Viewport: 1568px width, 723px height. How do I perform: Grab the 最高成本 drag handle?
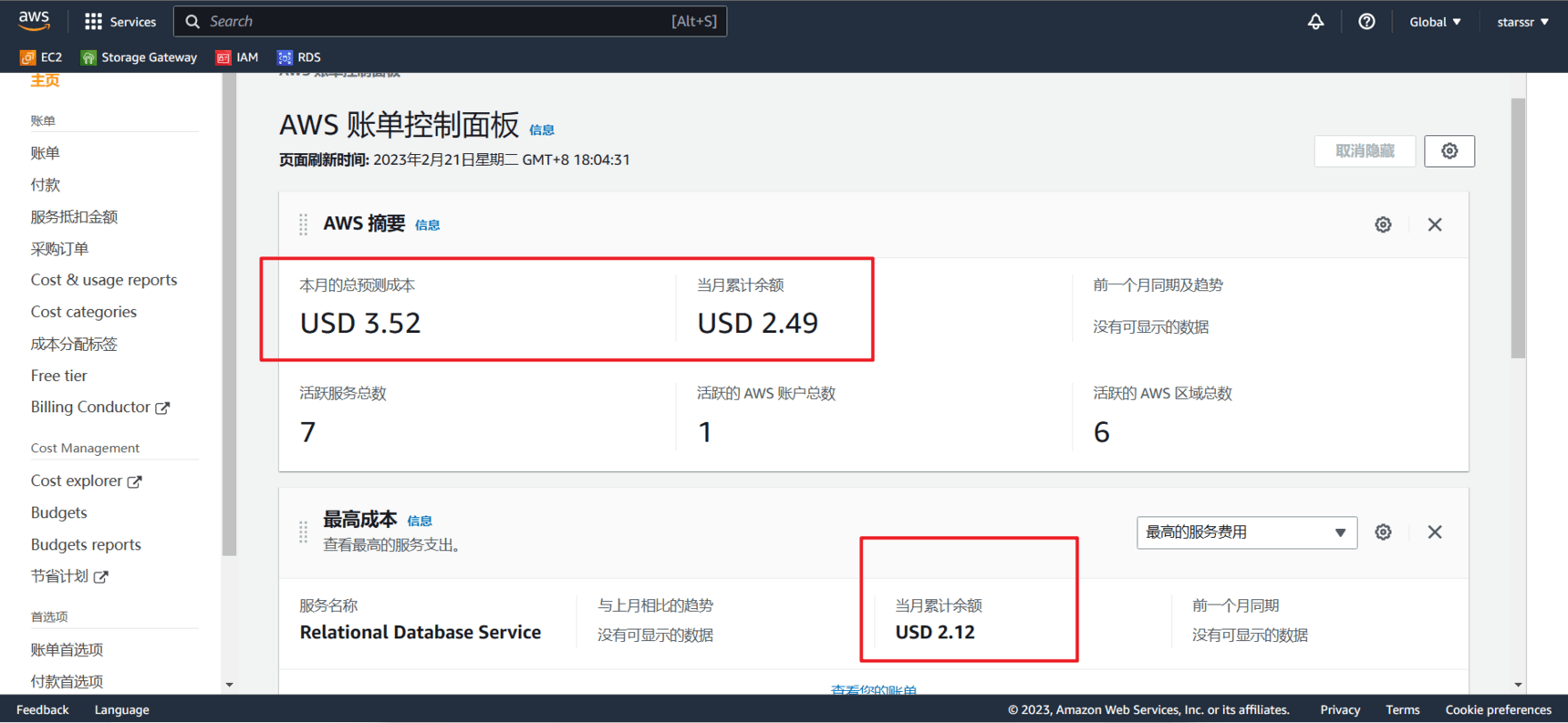[x=303, y=532]
